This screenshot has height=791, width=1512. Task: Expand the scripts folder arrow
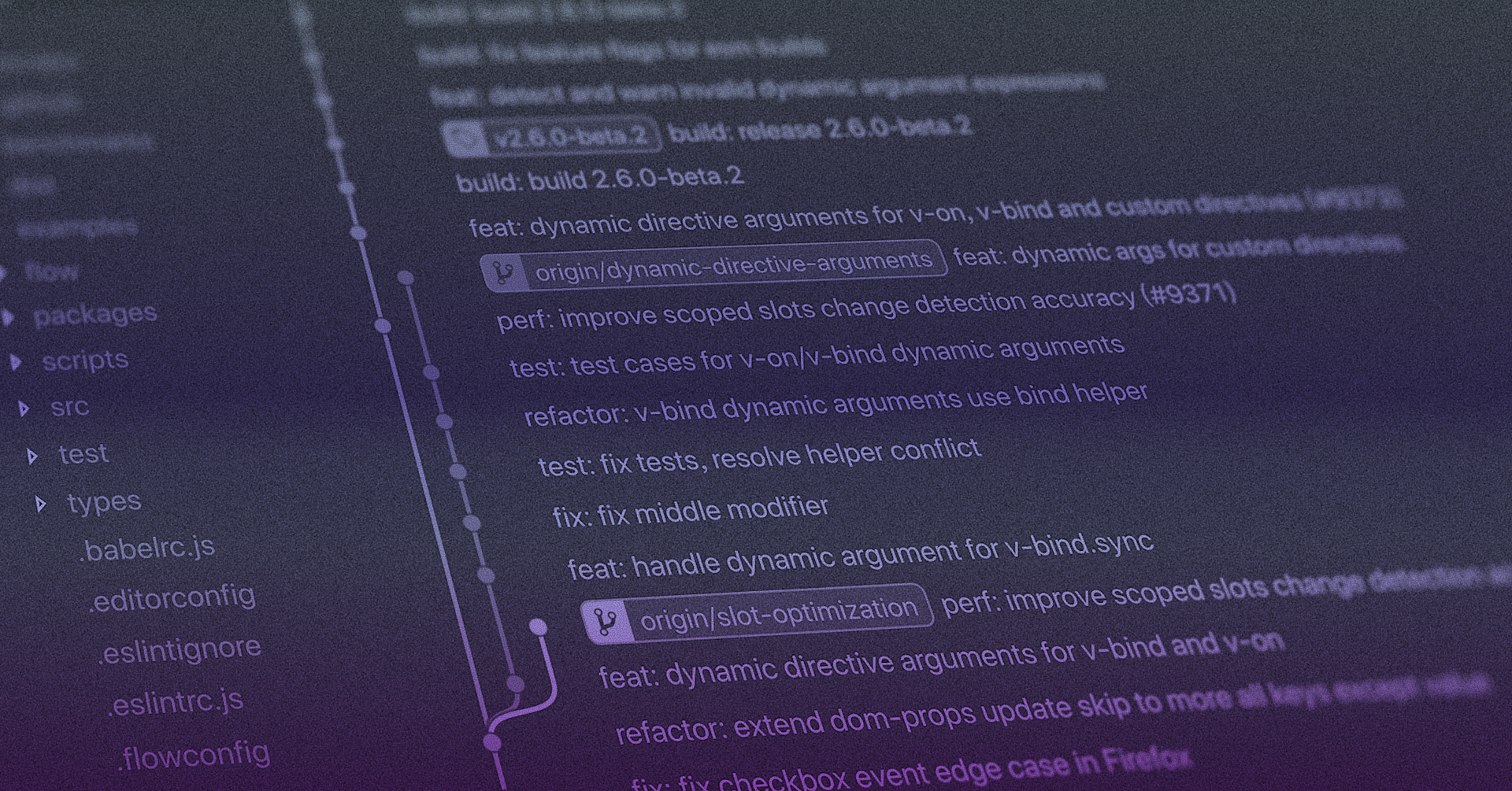(x=16, y=362)
